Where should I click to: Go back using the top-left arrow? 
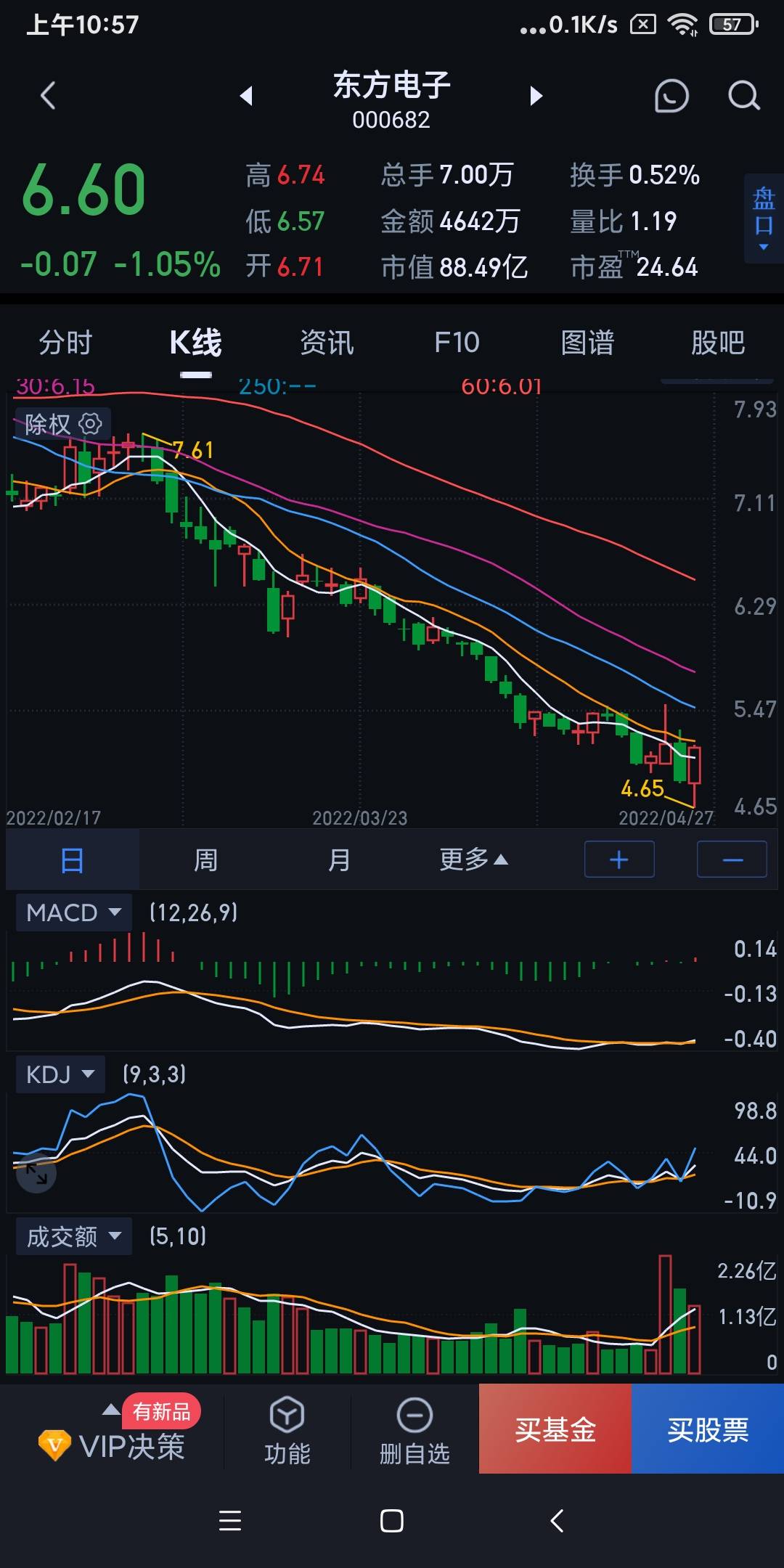pyautogui.click(x=48, y=96)
